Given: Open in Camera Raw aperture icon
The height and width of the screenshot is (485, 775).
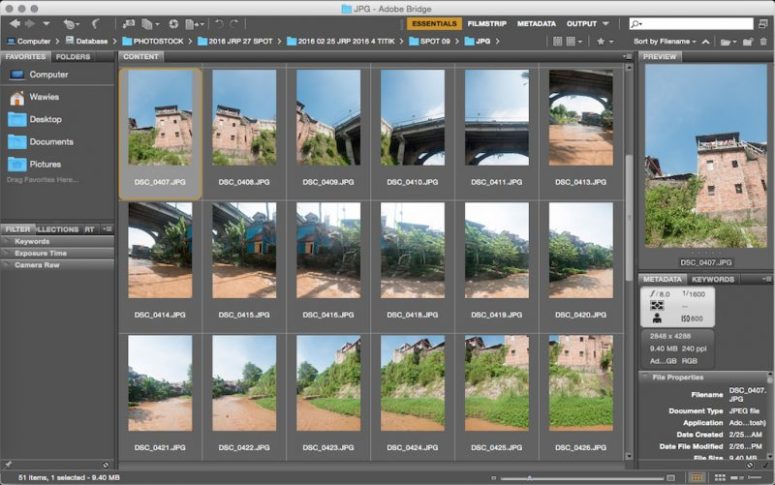Looking at the screenshot, I should pyautogui.click(x=173, y=23).
